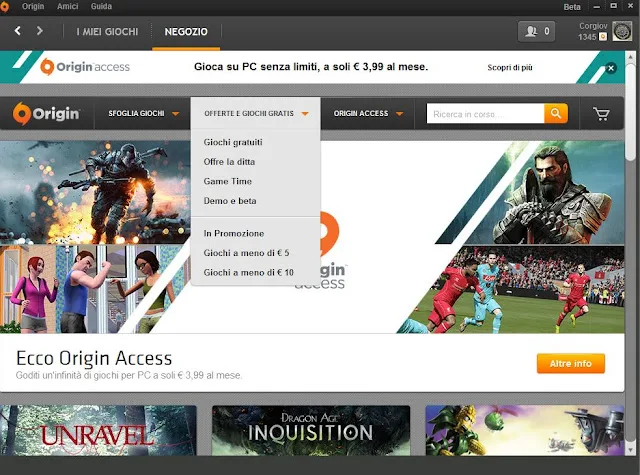Click the Altre info button

click(570, 364)
